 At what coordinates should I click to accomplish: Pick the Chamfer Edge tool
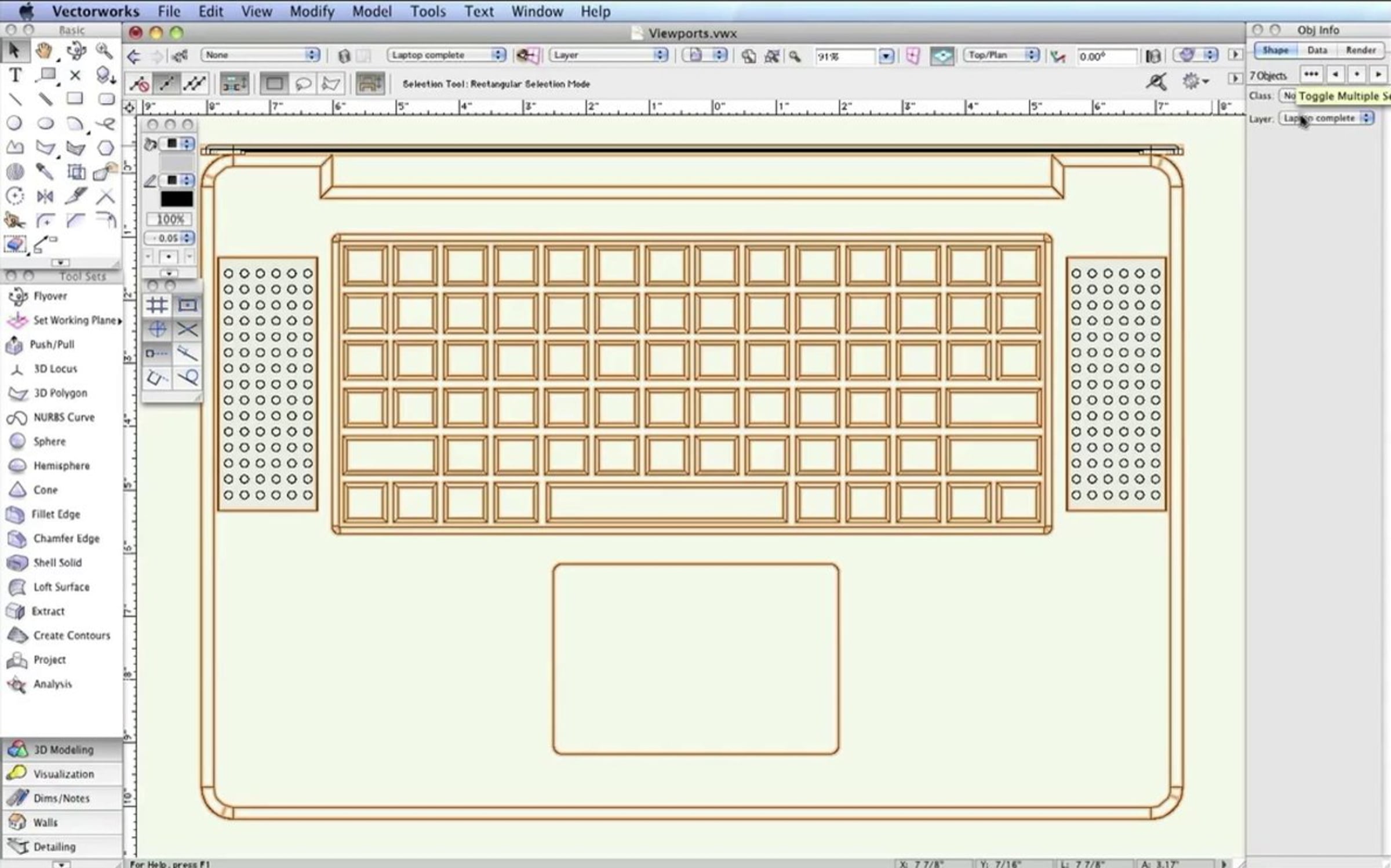[65, 538]
